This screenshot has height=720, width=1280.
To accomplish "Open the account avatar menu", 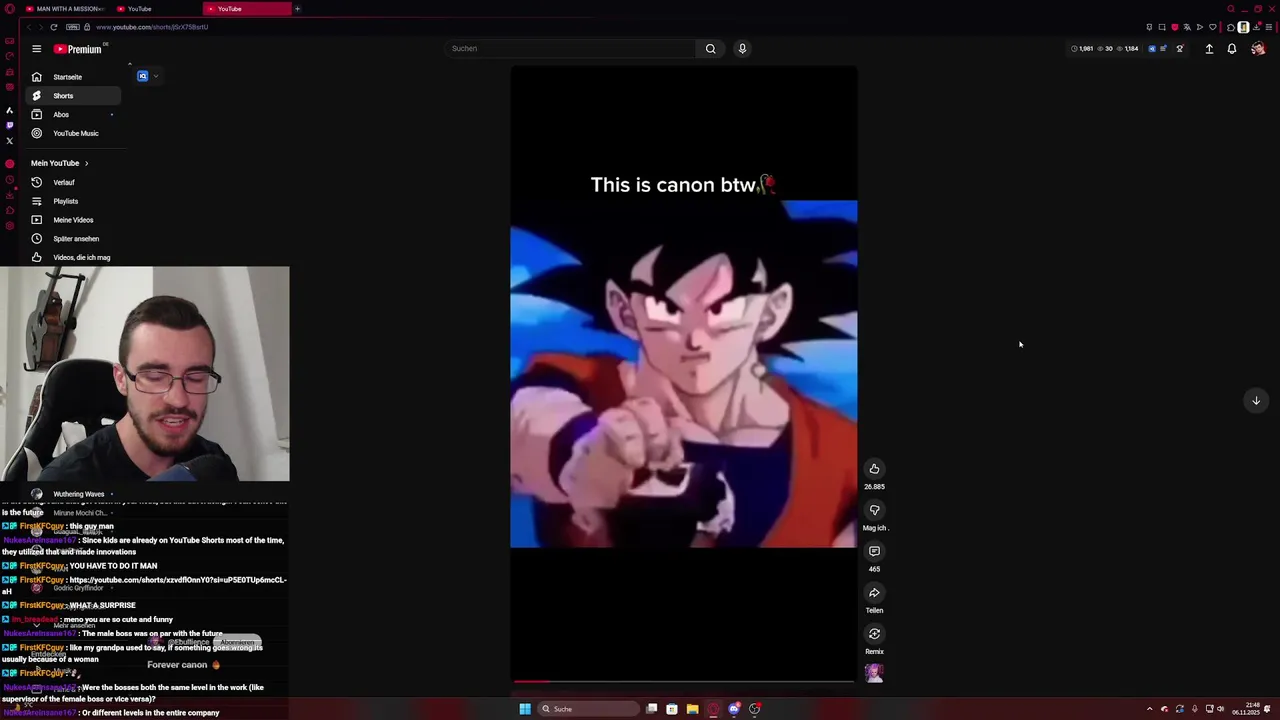I will 1258,49.
